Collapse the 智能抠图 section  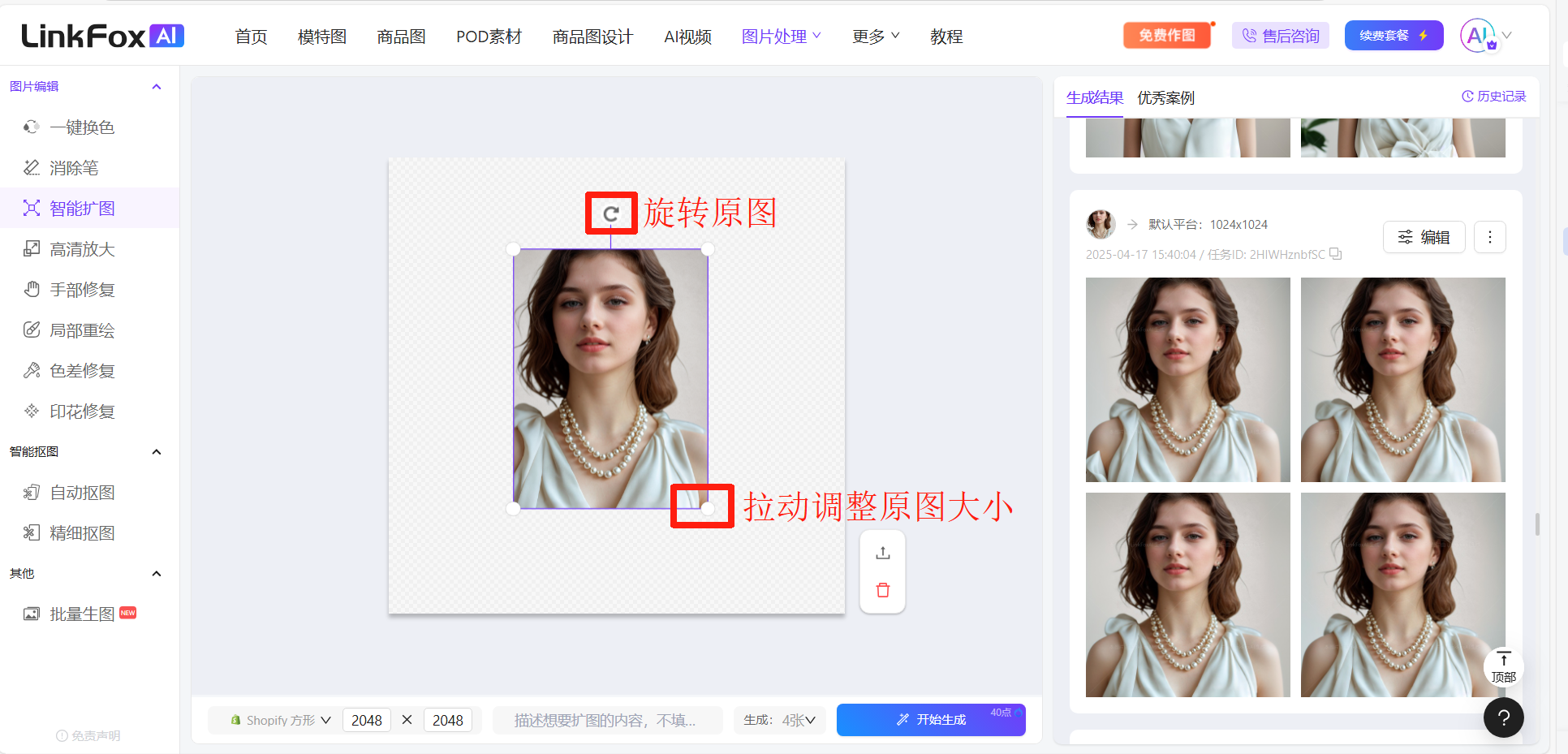pyautogui.click(x=157, y=452)
